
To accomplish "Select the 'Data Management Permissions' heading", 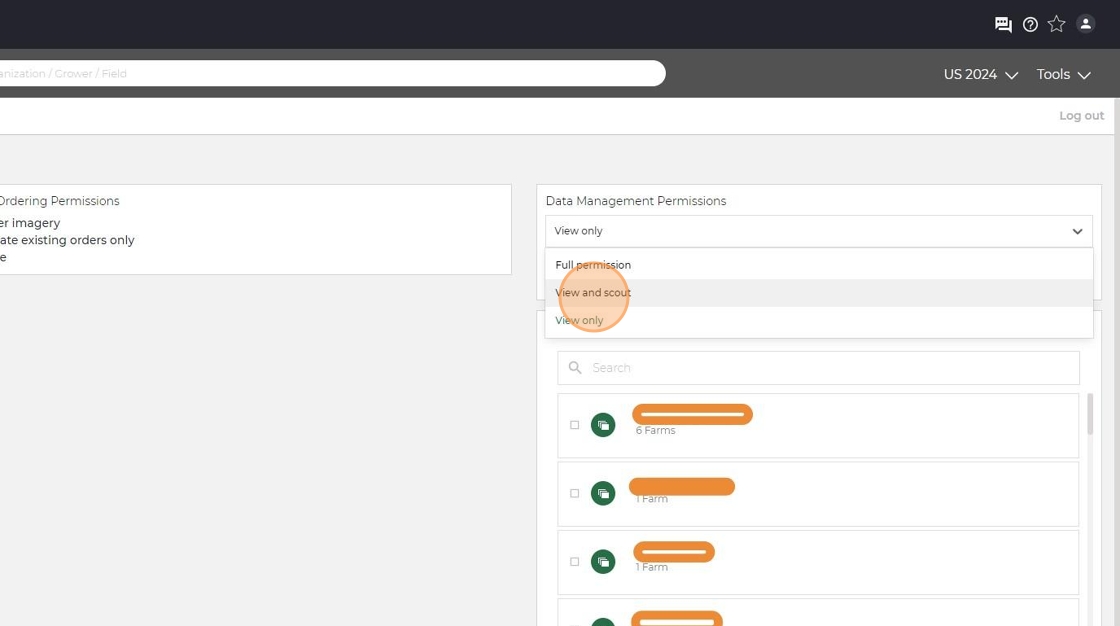I will [x=636, y=201].
